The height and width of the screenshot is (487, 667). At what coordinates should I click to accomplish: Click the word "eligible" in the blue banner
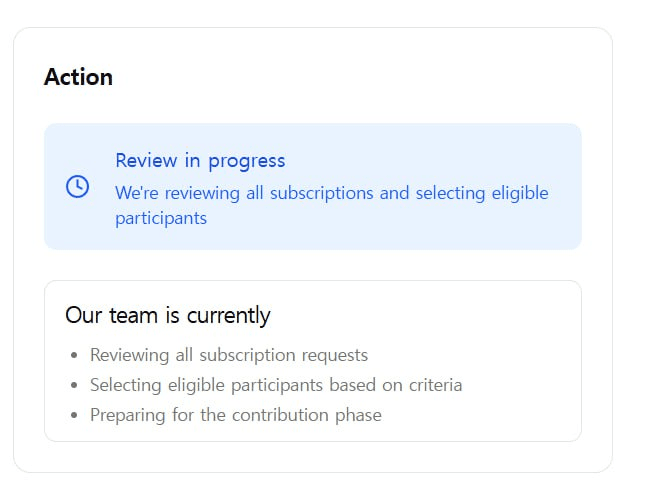pos(520,193)
